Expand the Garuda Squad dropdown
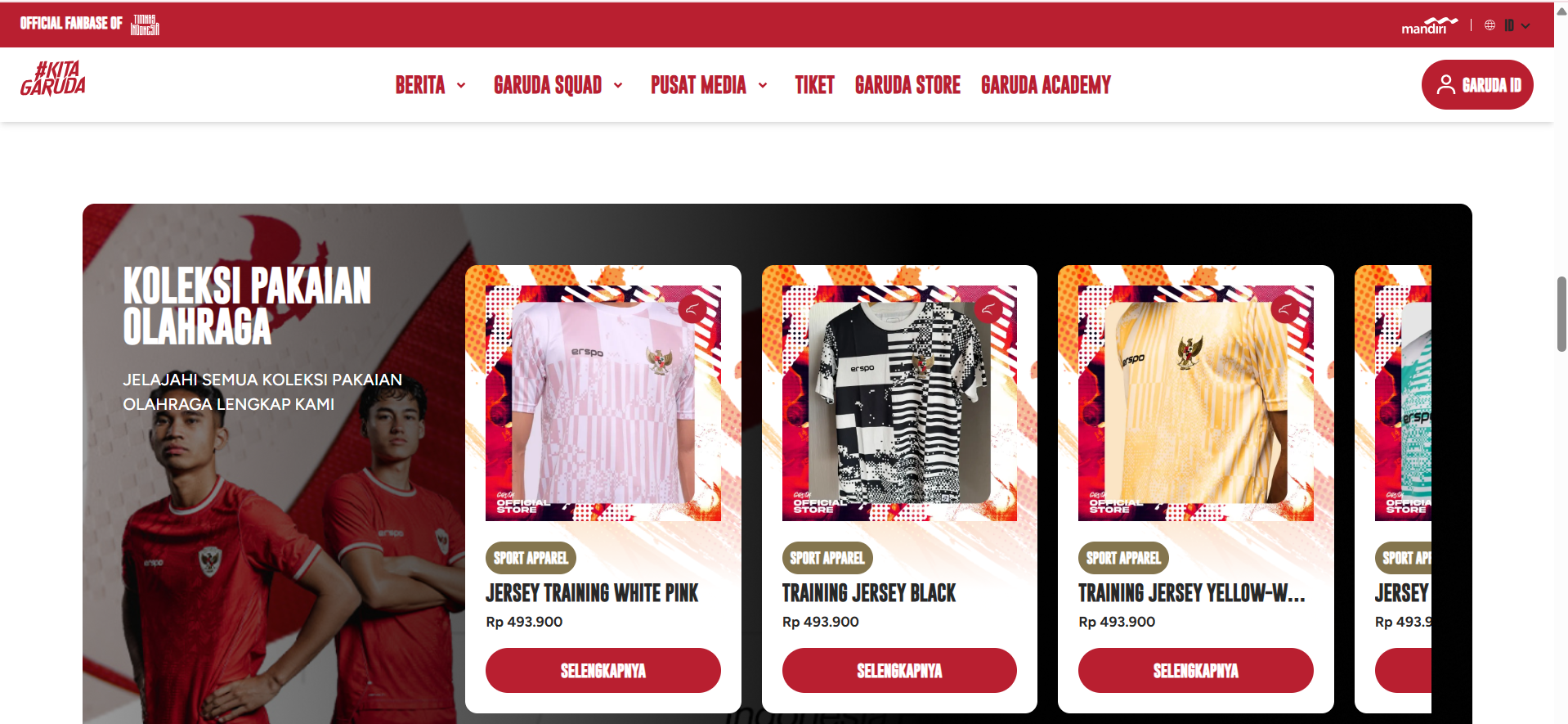1568x724 pixels. click(618, 85)
